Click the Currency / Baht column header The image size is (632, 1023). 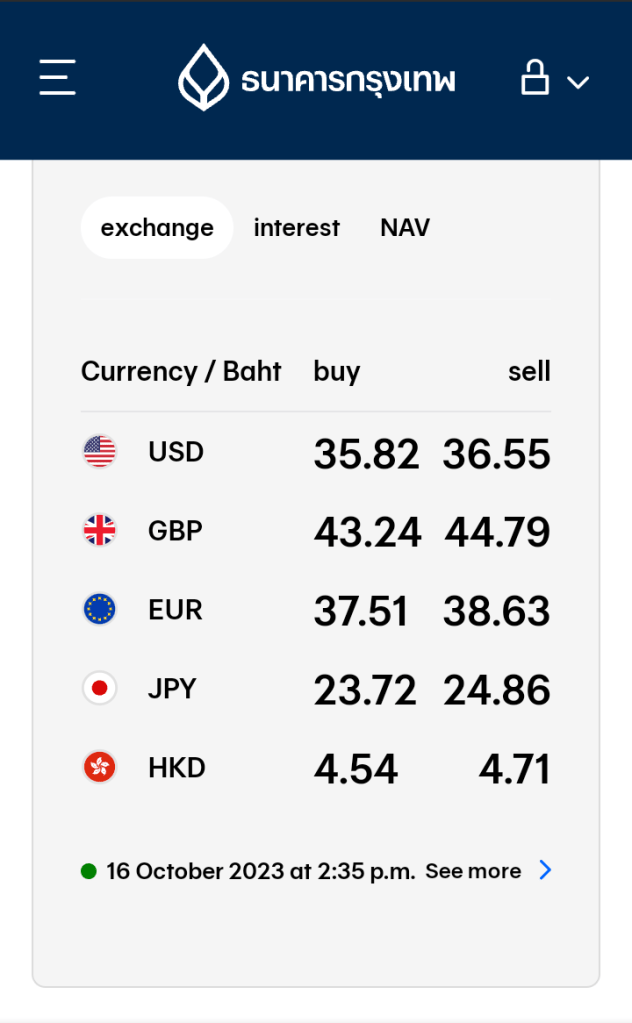point(181,372)
